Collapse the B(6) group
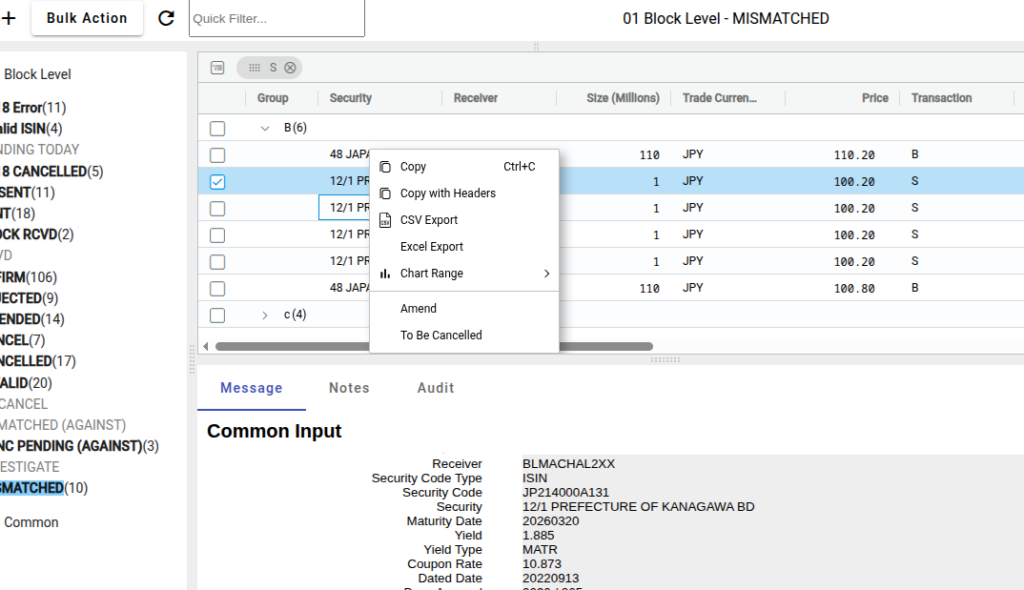Image resolution: width=1024 pixels, height=590 pixels. click(264, 128)
